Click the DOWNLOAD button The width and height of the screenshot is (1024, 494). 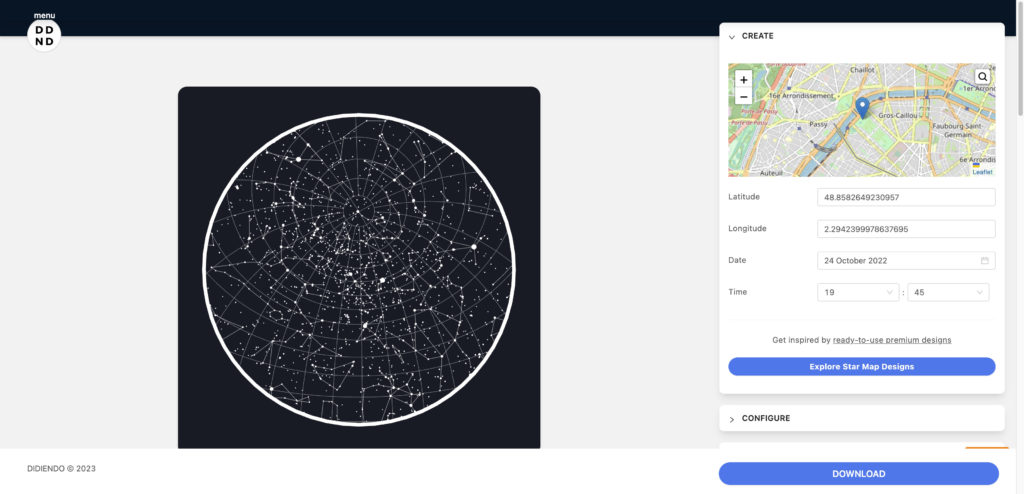point(859,474)
